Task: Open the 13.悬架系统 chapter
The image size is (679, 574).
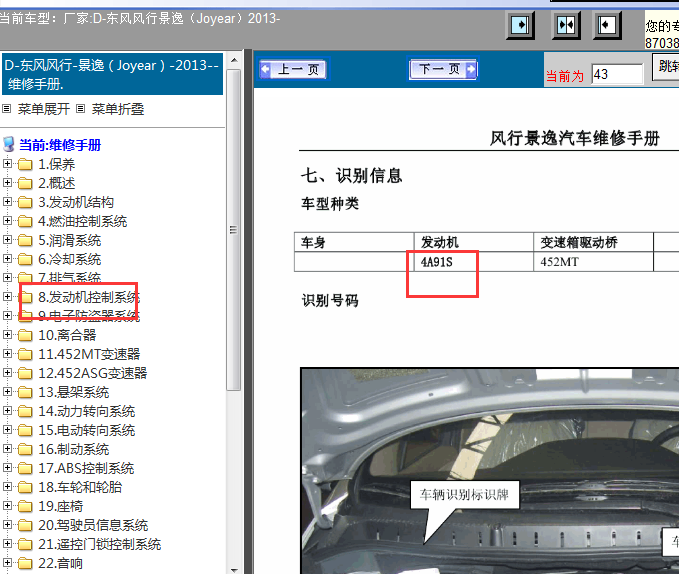Action: [73, 392]
